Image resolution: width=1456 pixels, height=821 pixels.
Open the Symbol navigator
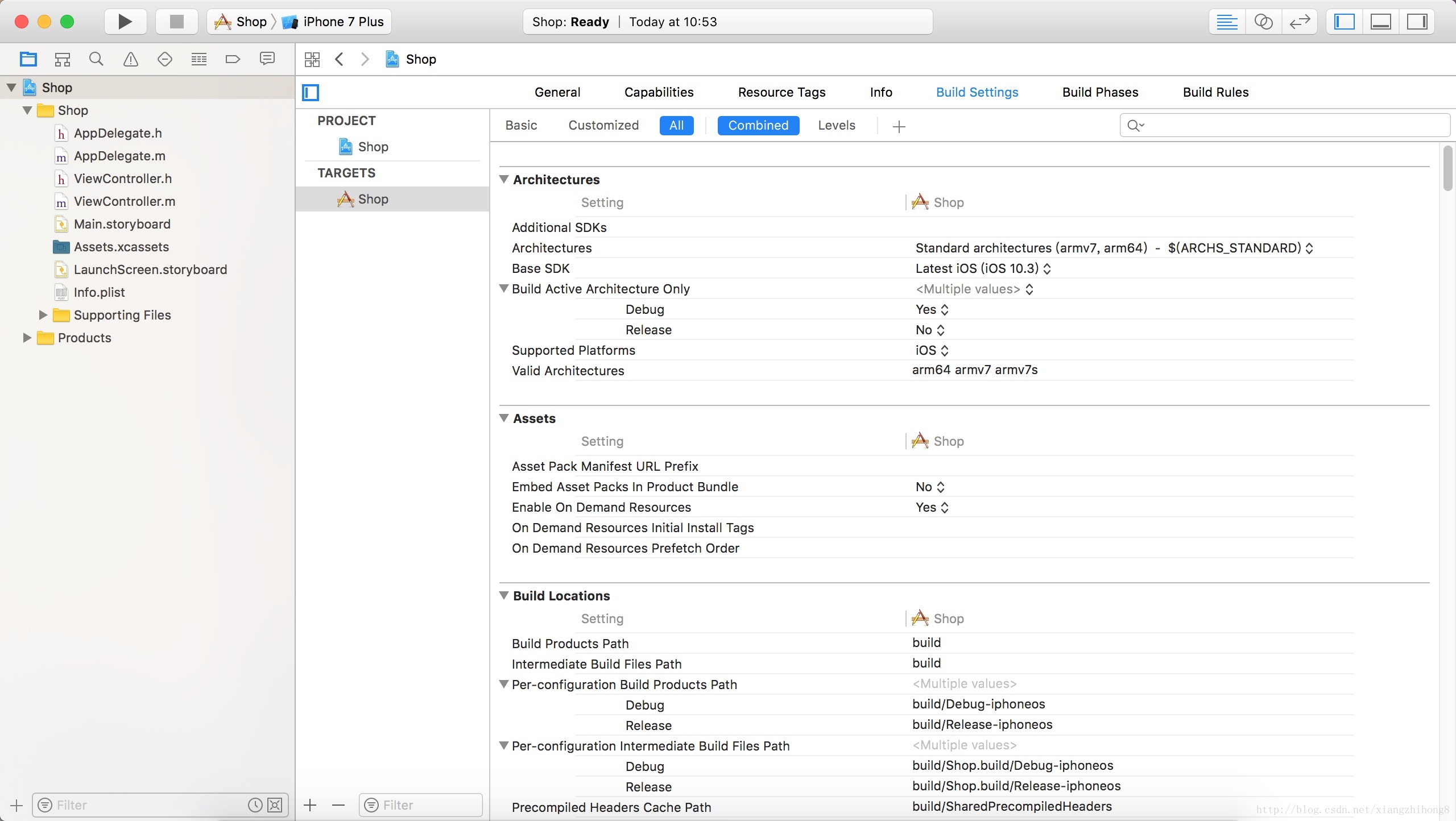coord(62,59)
